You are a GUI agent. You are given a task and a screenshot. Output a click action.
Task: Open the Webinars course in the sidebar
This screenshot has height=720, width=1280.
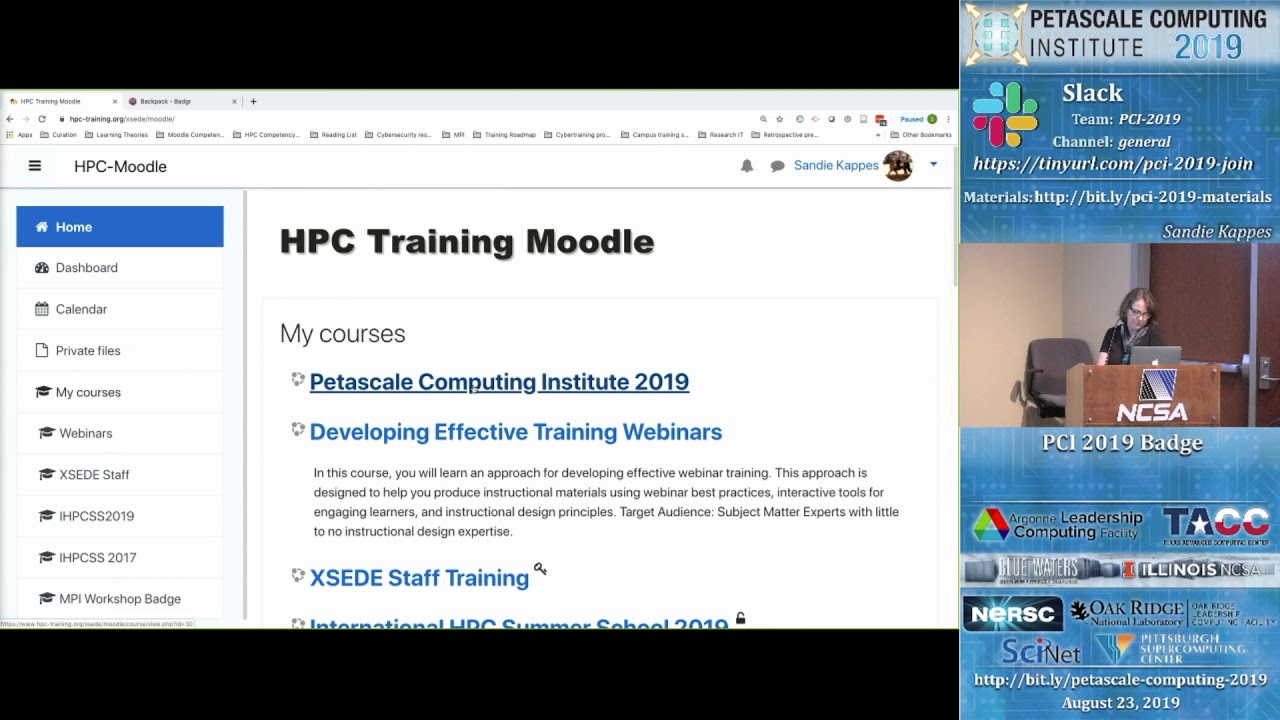[x=120, y=433]
